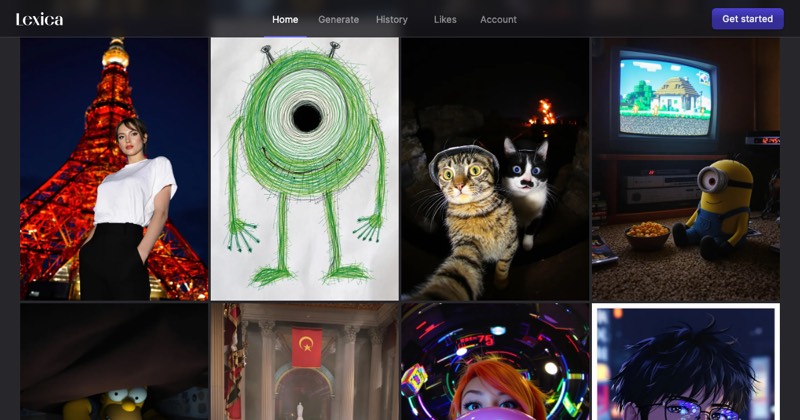Open the Homer Simpson image
The height and width of the screenshot is (420, 800).
pyautogui.click(x=114, y=361)
